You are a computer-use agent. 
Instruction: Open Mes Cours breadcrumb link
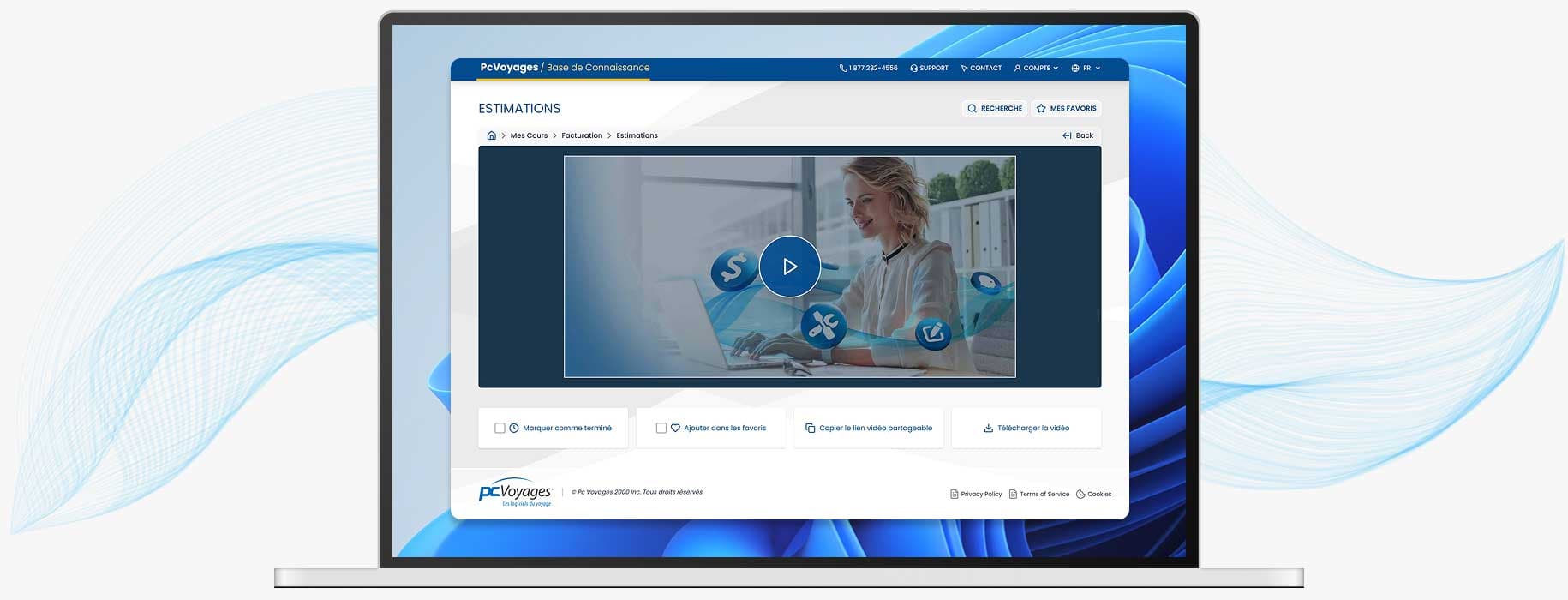pos(529,135)
